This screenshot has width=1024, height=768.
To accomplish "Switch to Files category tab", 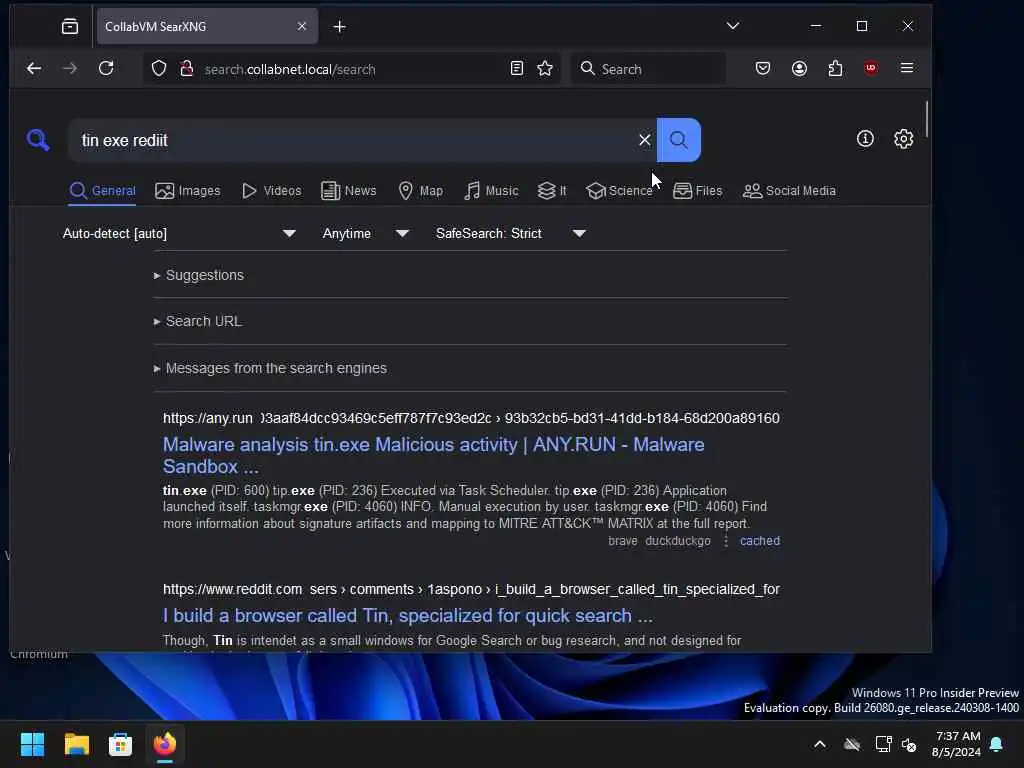I will point(697,191).
